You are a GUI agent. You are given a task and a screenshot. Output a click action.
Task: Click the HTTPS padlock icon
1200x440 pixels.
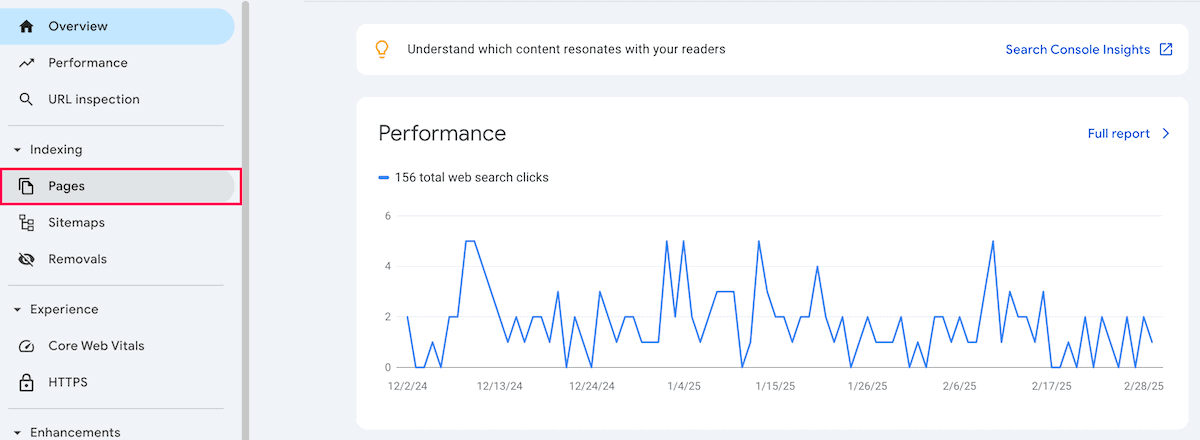[x=27, y=383]
